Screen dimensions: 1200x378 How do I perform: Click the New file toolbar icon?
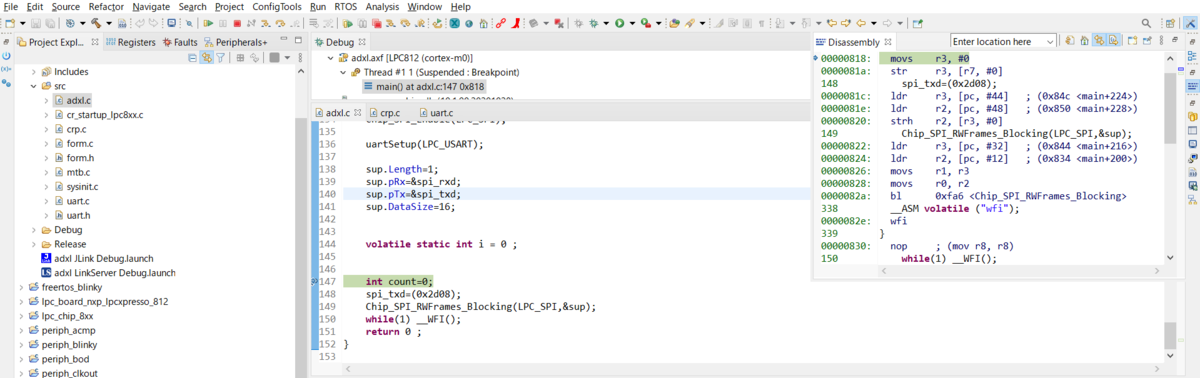tap(9, 22)
